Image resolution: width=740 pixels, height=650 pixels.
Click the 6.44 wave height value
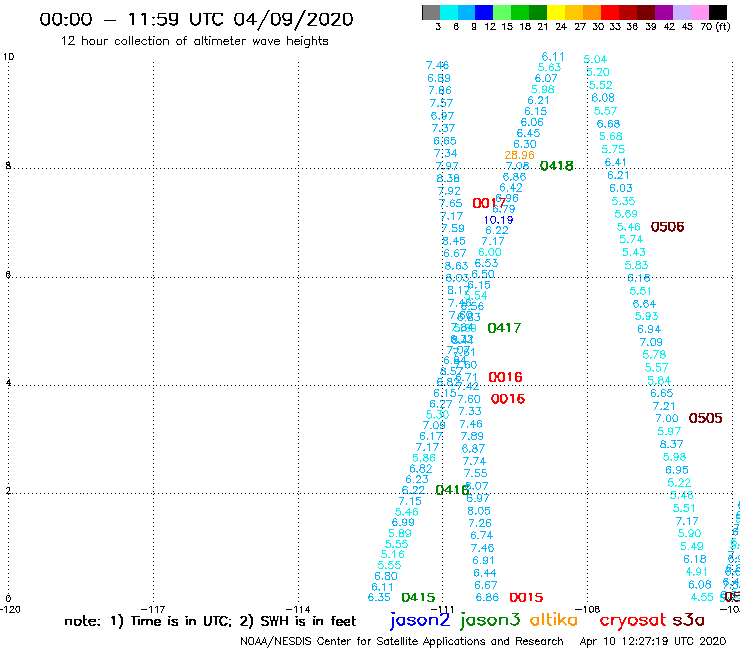485,573
